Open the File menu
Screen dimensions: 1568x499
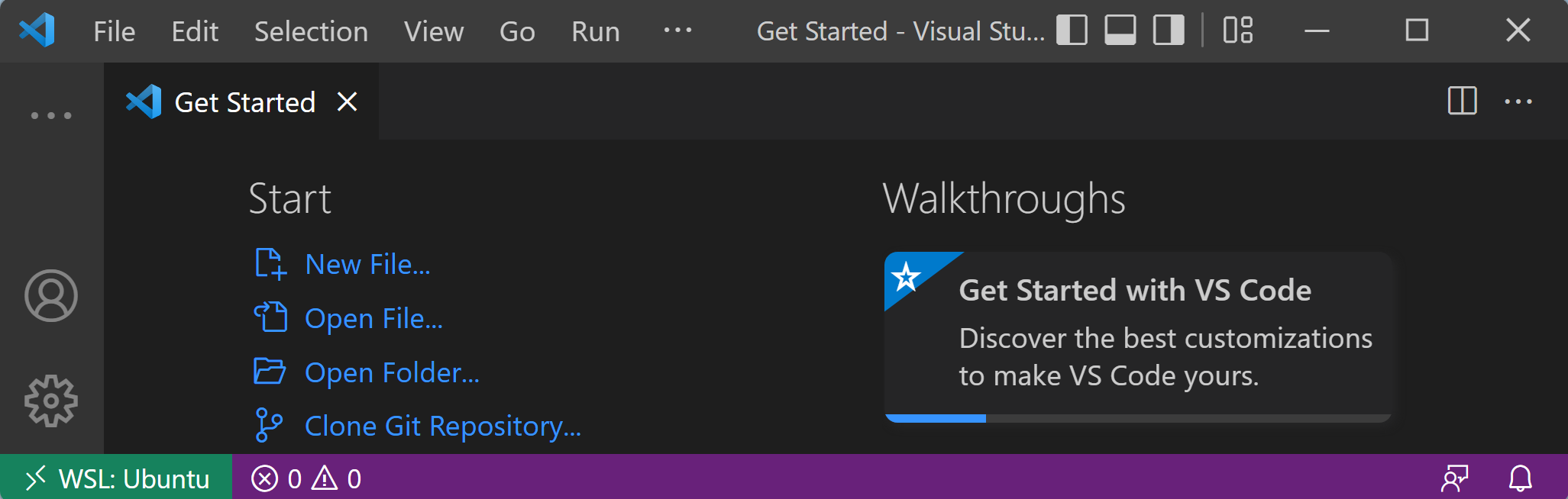[x=114, y=32]
